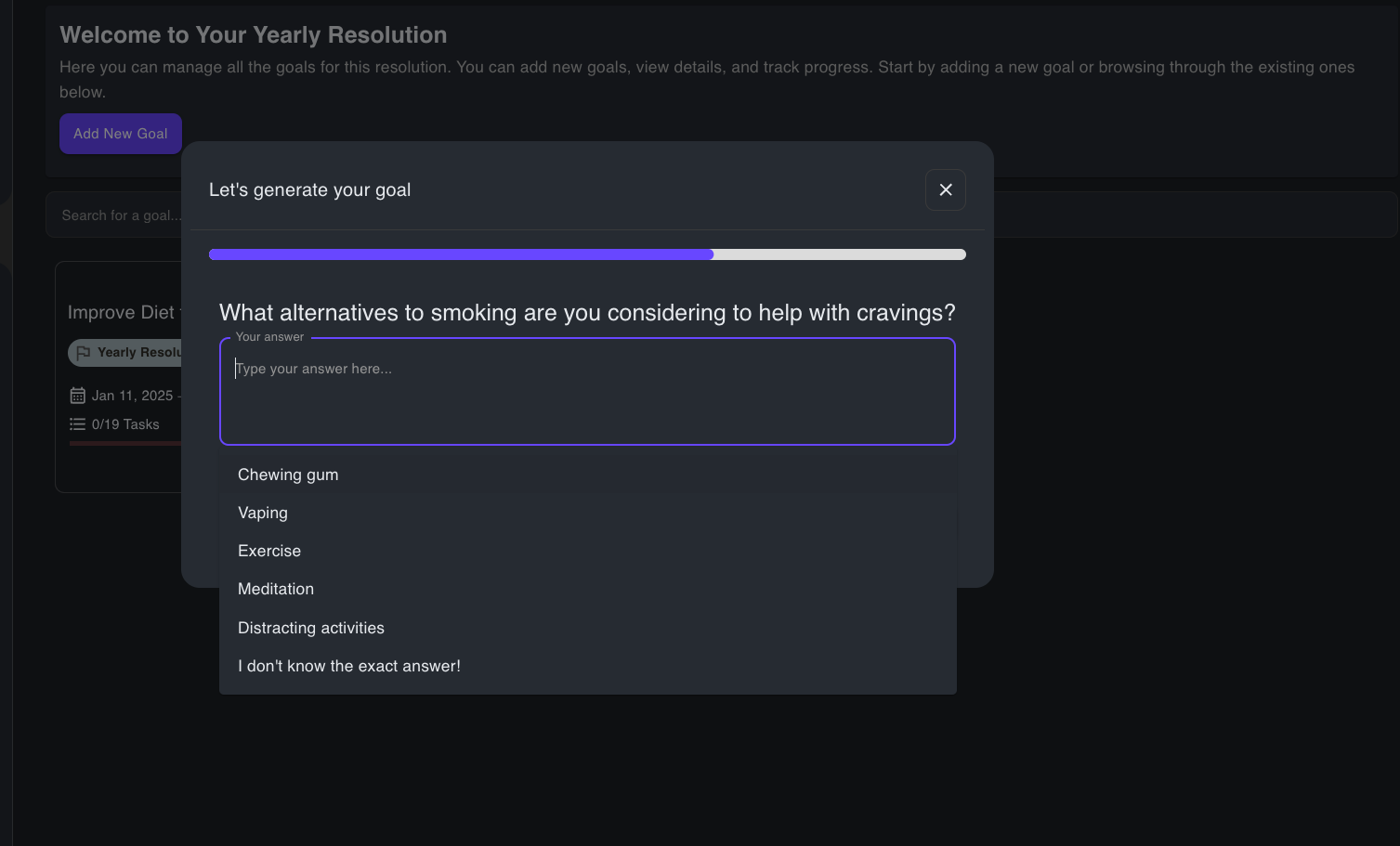Click the Jan 11, 2025 date text

(x=132, y=396)
